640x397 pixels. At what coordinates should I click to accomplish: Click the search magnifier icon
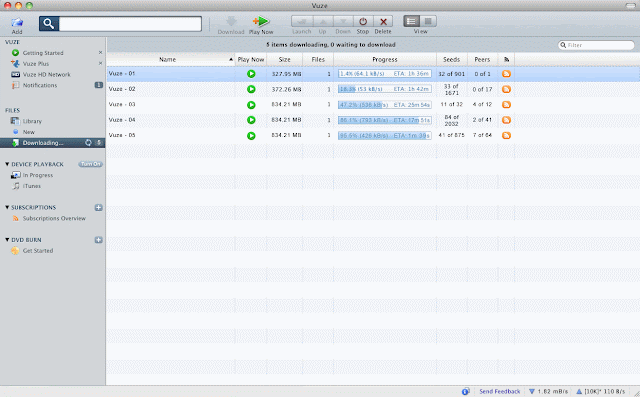[x=49, y=24]
